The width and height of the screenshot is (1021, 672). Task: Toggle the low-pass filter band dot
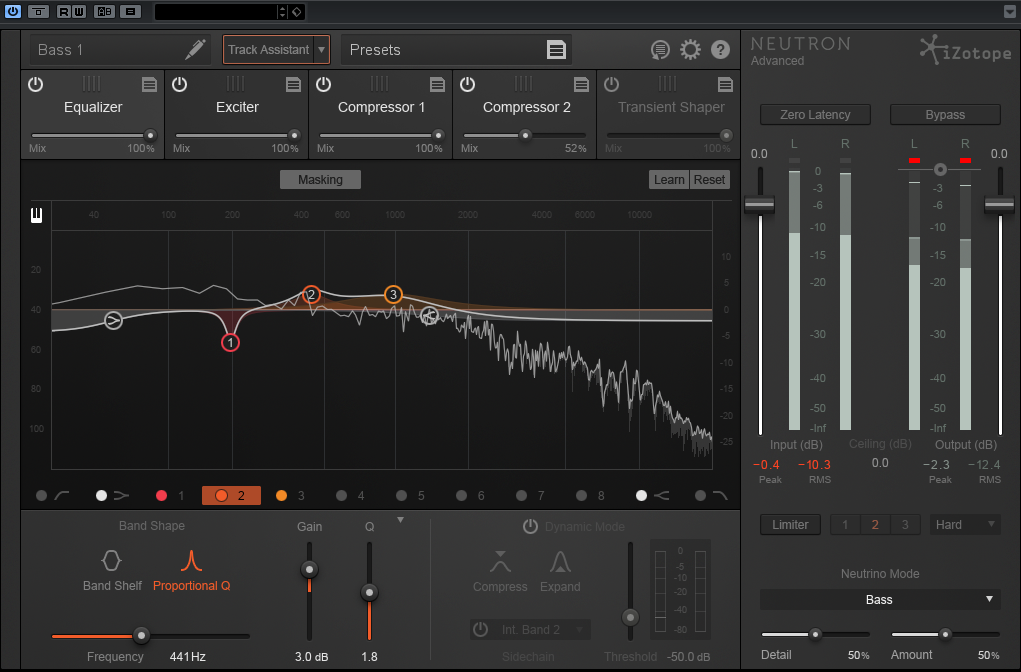700,496
